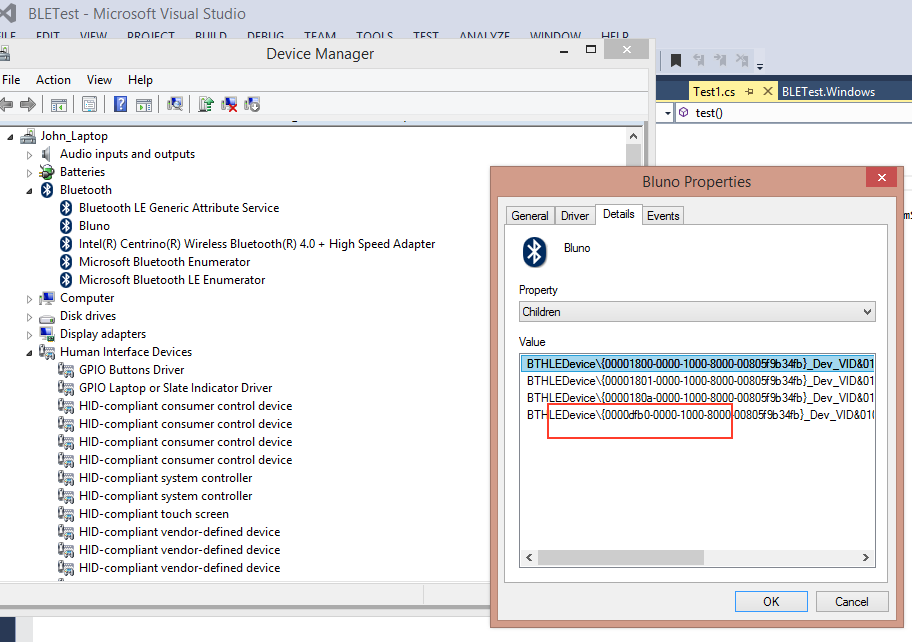Switch to the Events tab
Image resolution: width=912 pixels, height=642 pixels.
(x=662, y=216)
